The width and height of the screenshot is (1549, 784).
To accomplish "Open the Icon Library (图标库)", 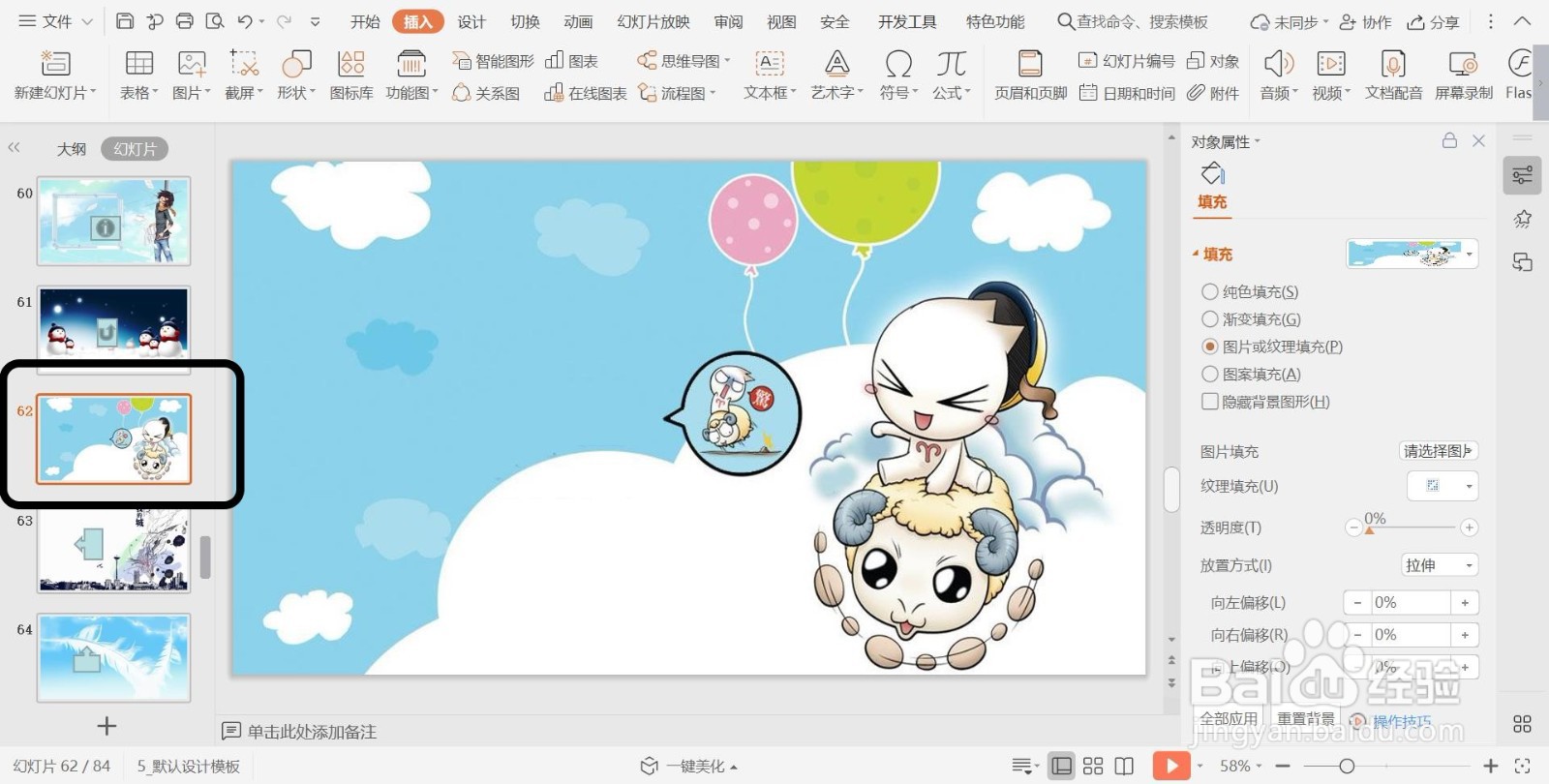I will (x=350, y=64).
